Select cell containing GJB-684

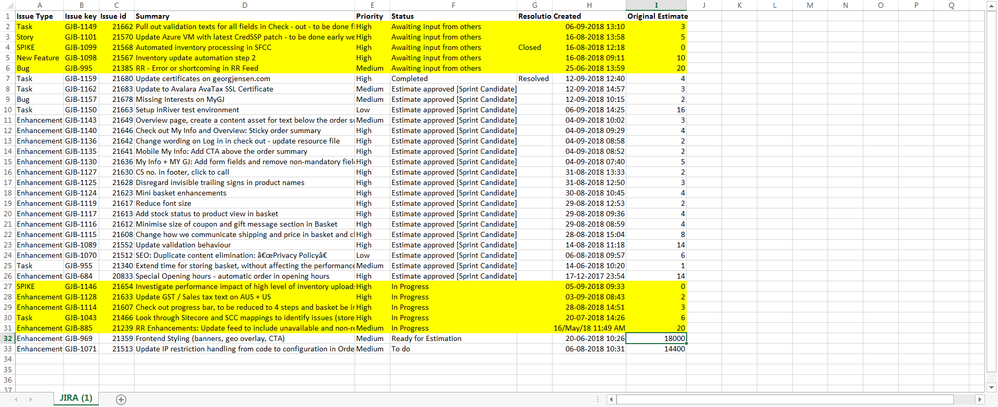pyautogui.click(x=81, y=276)
